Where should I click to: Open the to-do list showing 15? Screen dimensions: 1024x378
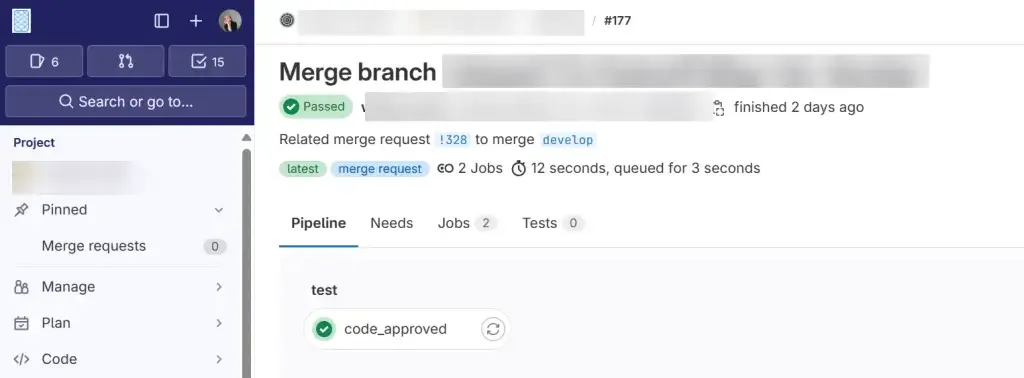click(x=207, y=61)
